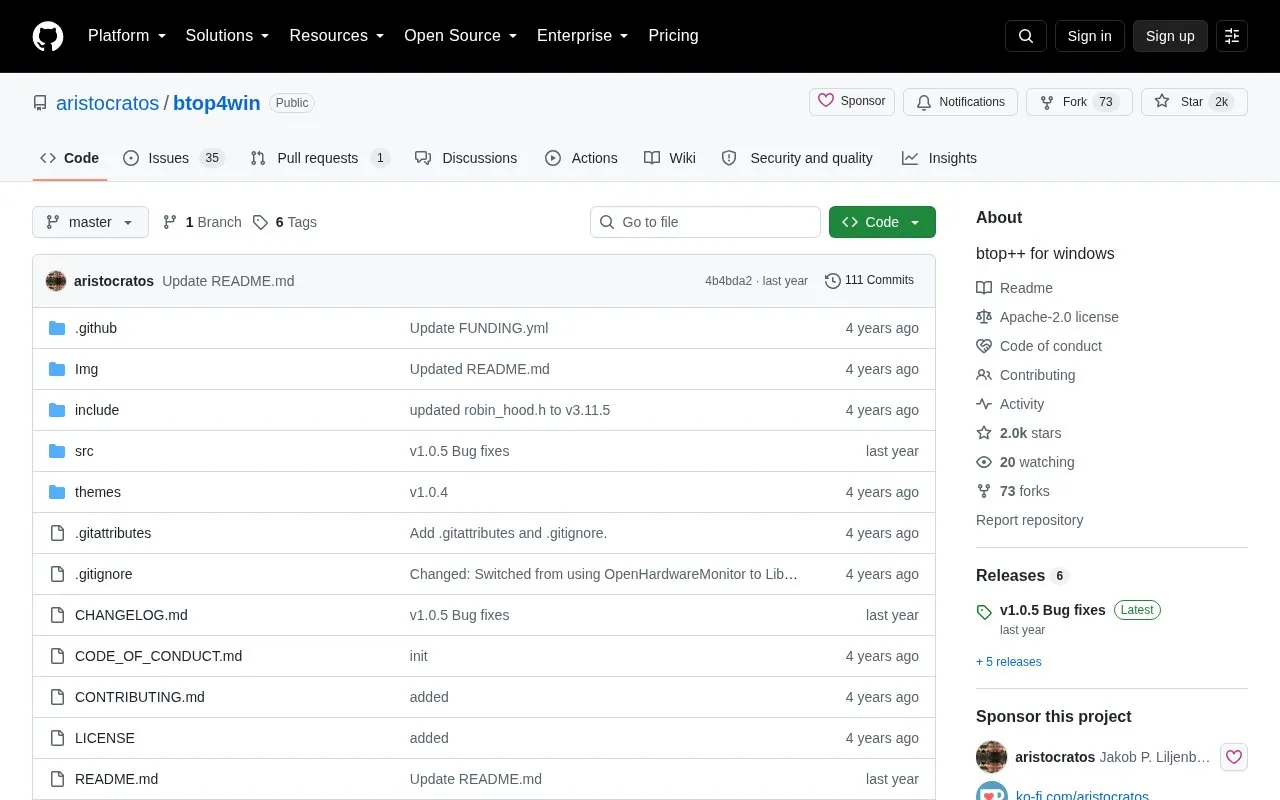This screenshot has height=800, width=1280.
Task: Fork the repository using the Fork button
Action: point(1079,102)
